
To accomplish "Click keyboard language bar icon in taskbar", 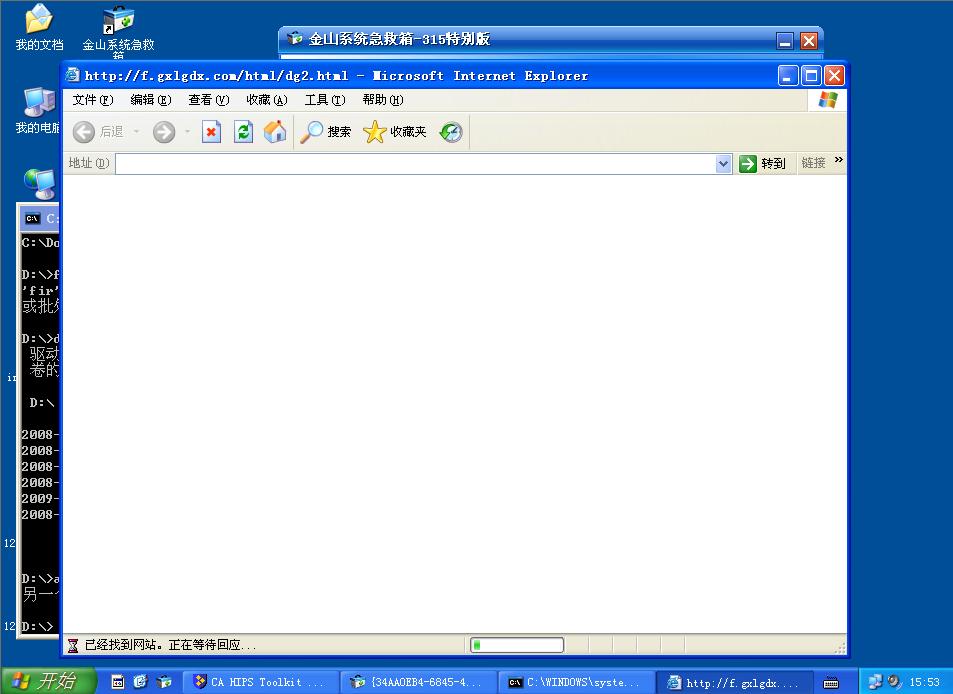I will click(x=831, y=682).
